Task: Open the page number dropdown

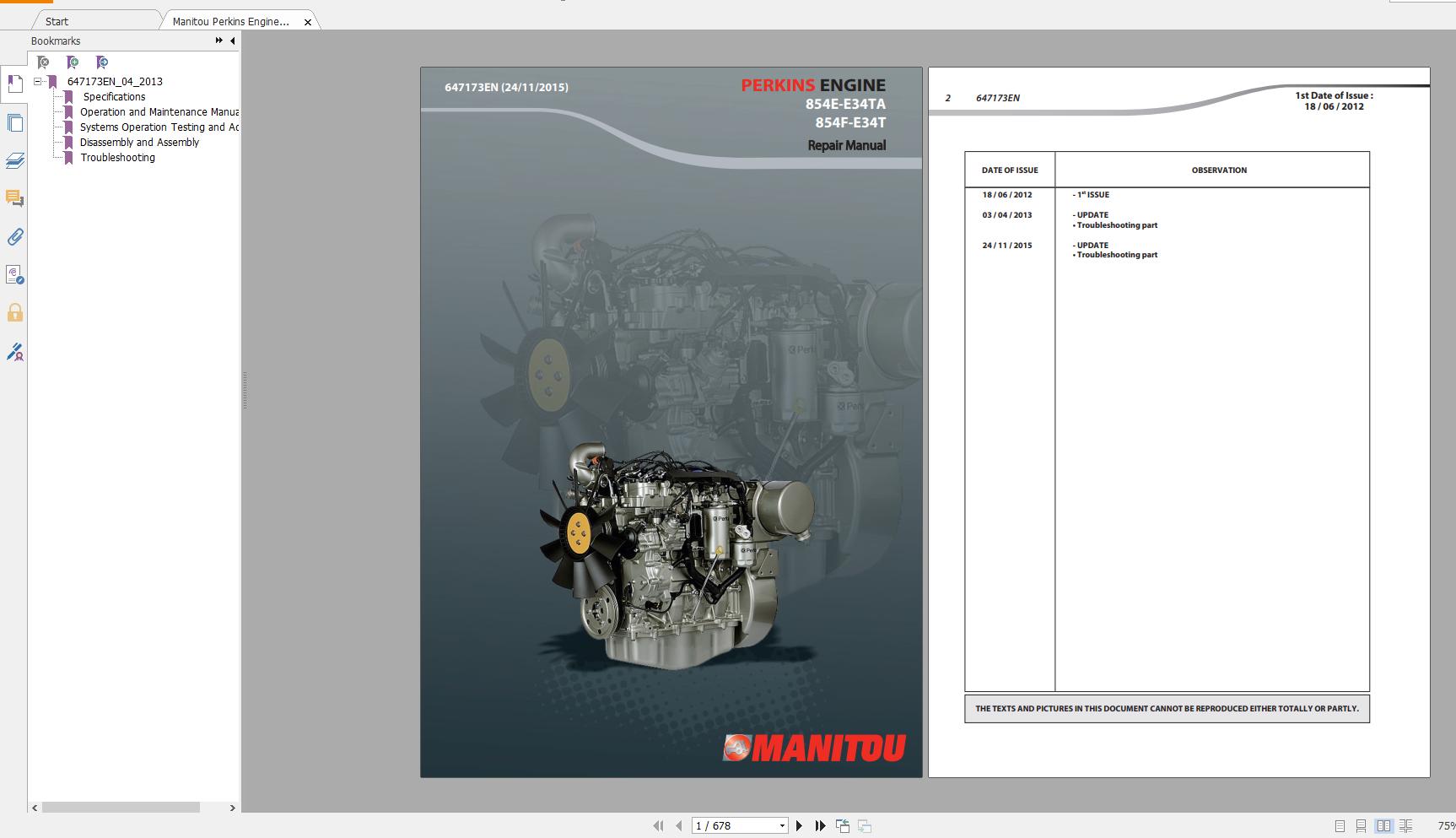Action: [x=780, y=825]
